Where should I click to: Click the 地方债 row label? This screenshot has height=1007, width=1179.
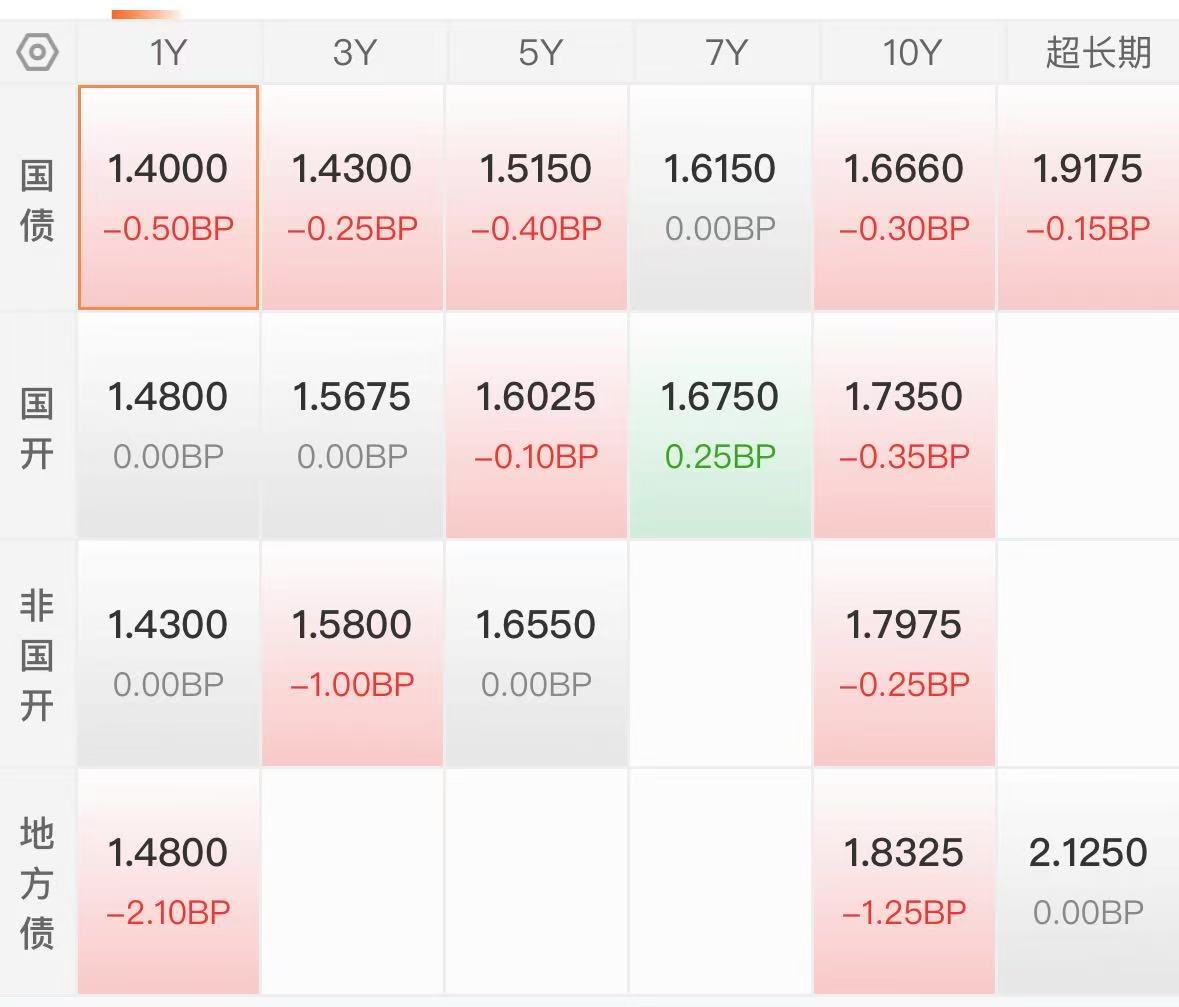point(37,883)
